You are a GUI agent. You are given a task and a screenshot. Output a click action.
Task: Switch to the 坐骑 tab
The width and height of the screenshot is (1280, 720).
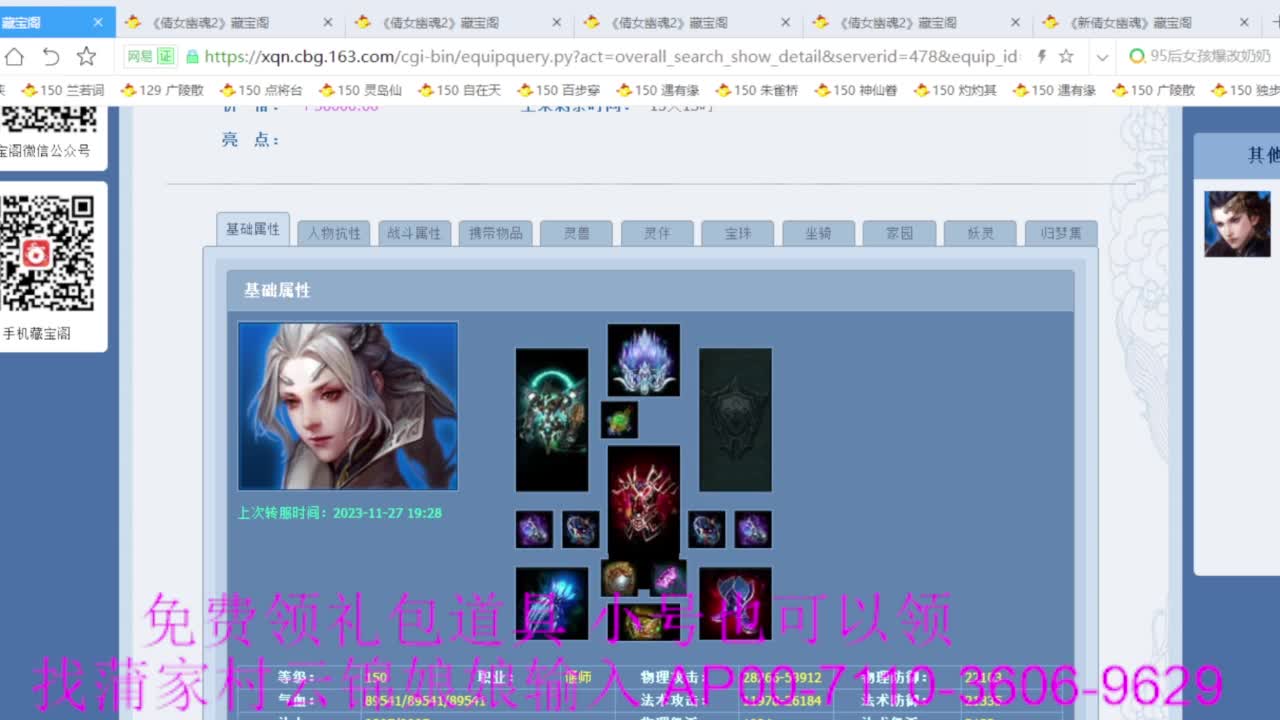point(818,232)
